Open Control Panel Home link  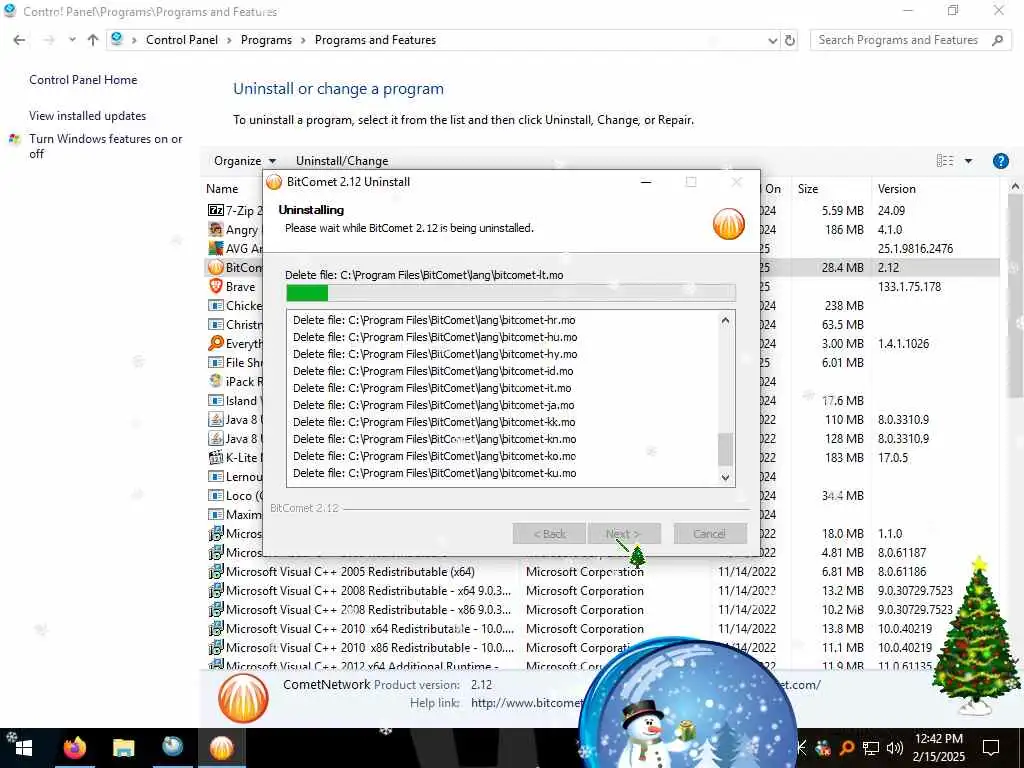tap(83, 80)
